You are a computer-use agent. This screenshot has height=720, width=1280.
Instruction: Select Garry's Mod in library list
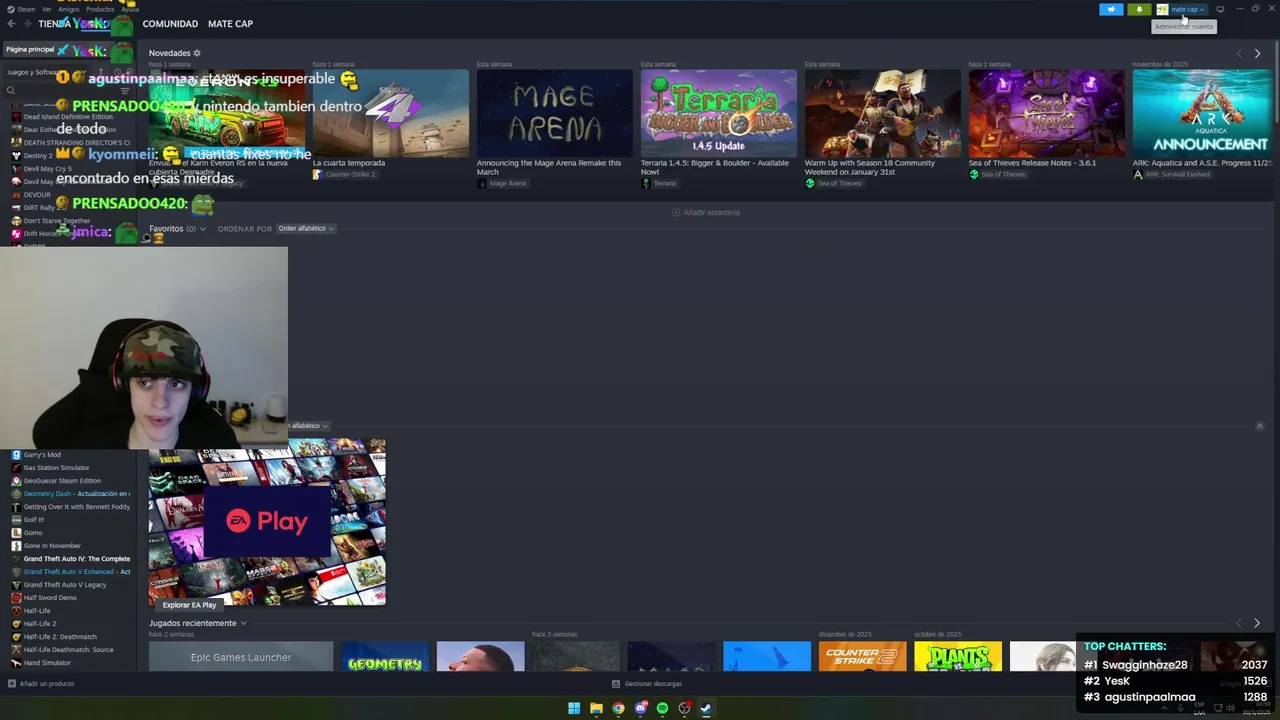(x=70, y=455)
